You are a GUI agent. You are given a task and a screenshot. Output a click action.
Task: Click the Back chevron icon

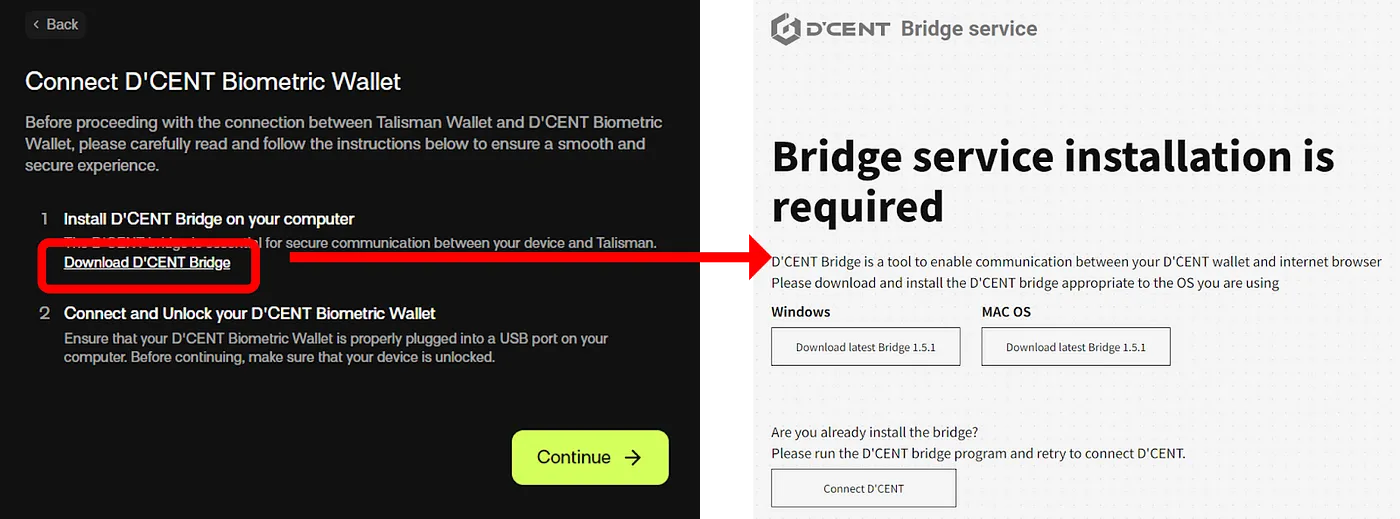tap(37, 25)
